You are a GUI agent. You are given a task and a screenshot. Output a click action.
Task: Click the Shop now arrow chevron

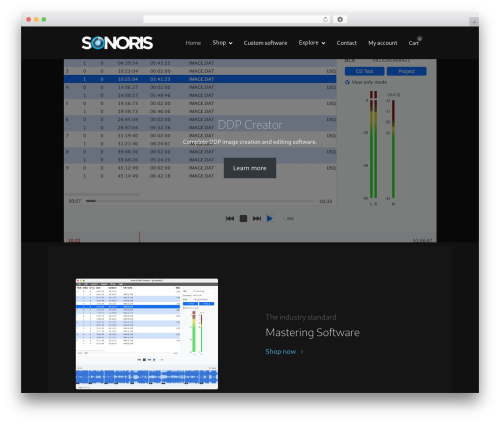pyautogui.click(x=302, y=352)
